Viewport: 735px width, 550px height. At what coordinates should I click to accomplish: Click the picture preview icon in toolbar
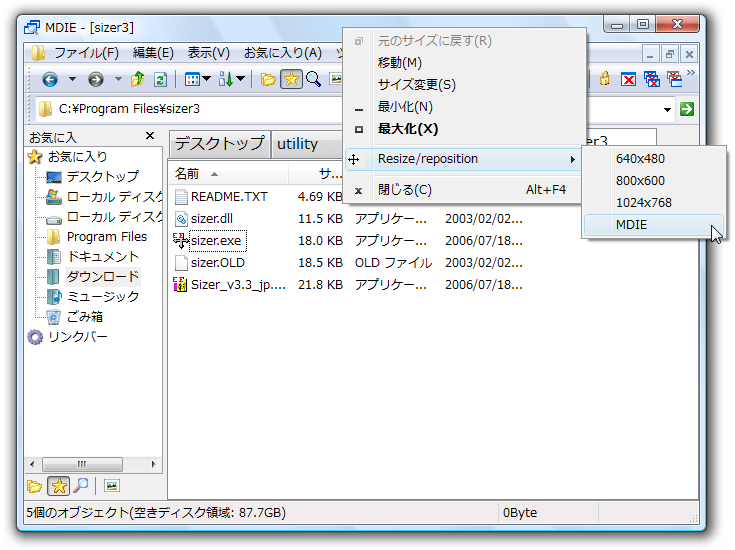pos(336,79)
